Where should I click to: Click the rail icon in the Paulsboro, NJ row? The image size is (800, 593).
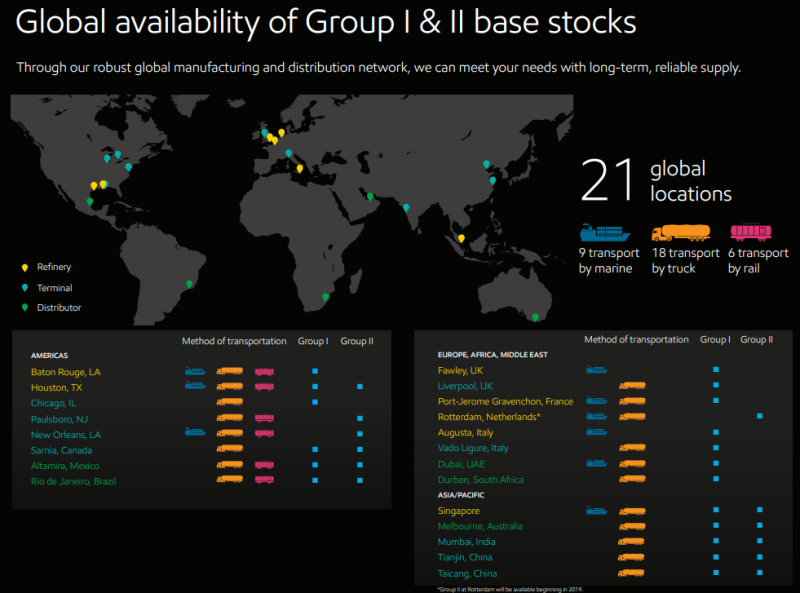point(264,418)
